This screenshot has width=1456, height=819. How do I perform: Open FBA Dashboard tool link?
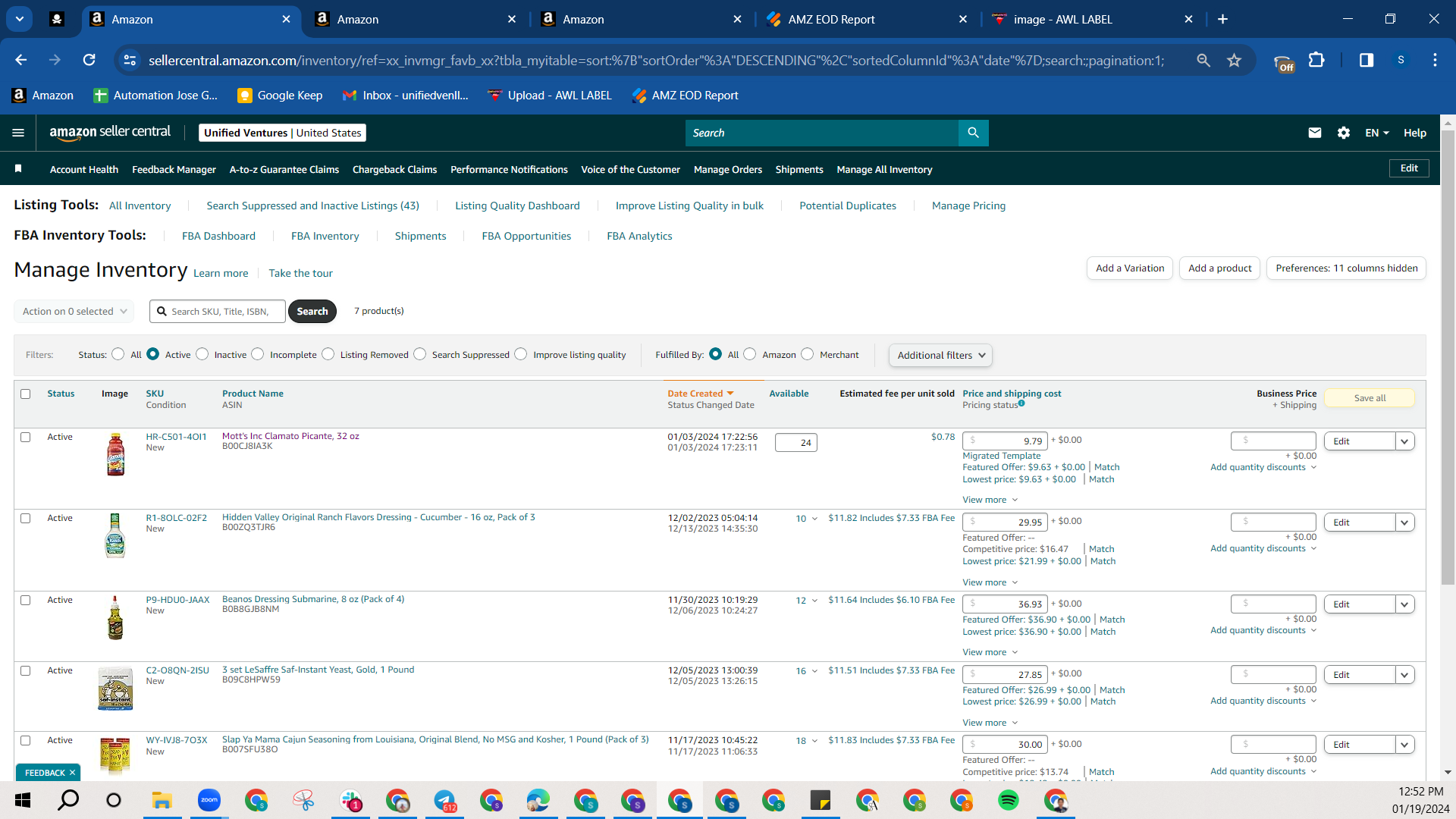(x=218, y=236)
